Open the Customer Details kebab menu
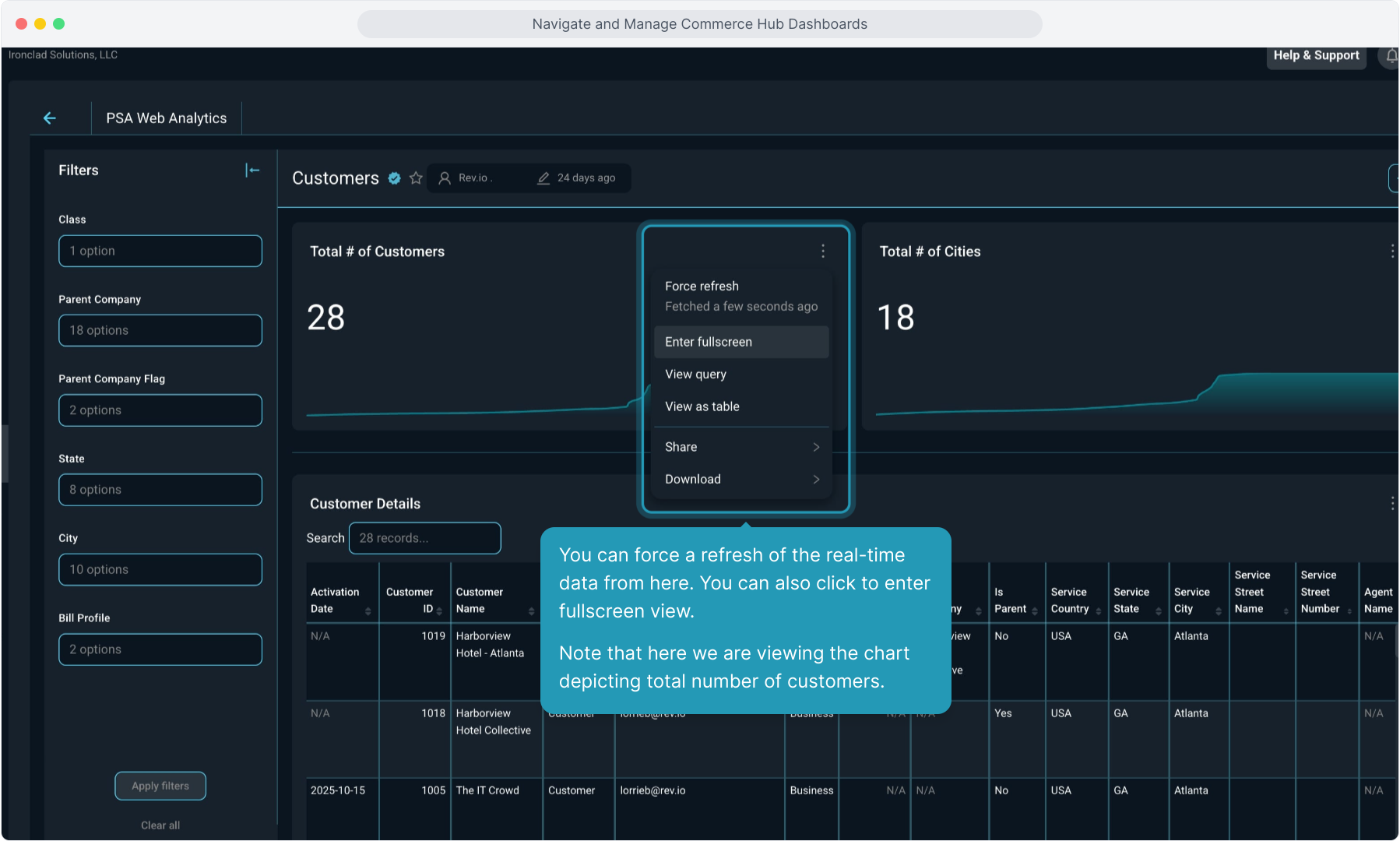The width and height of the screenshot is (1400, 841). pyautogui.click(x=1391, y=504)
